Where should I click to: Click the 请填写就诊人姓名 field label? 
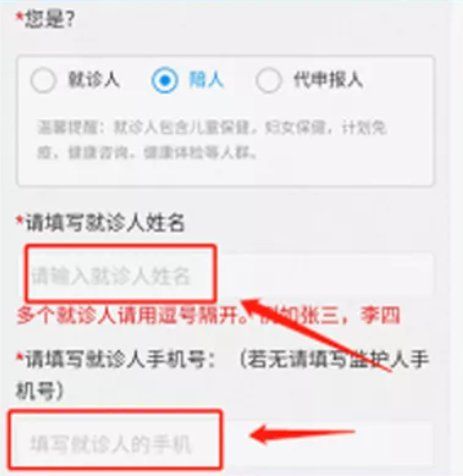(105, 222)
